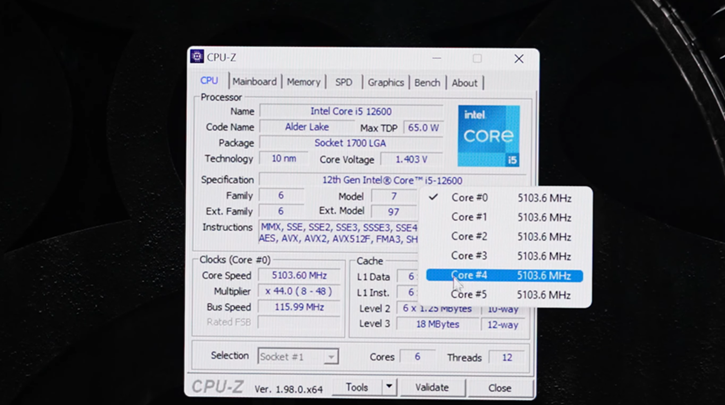Open the About tab

(x=464, y=83)
